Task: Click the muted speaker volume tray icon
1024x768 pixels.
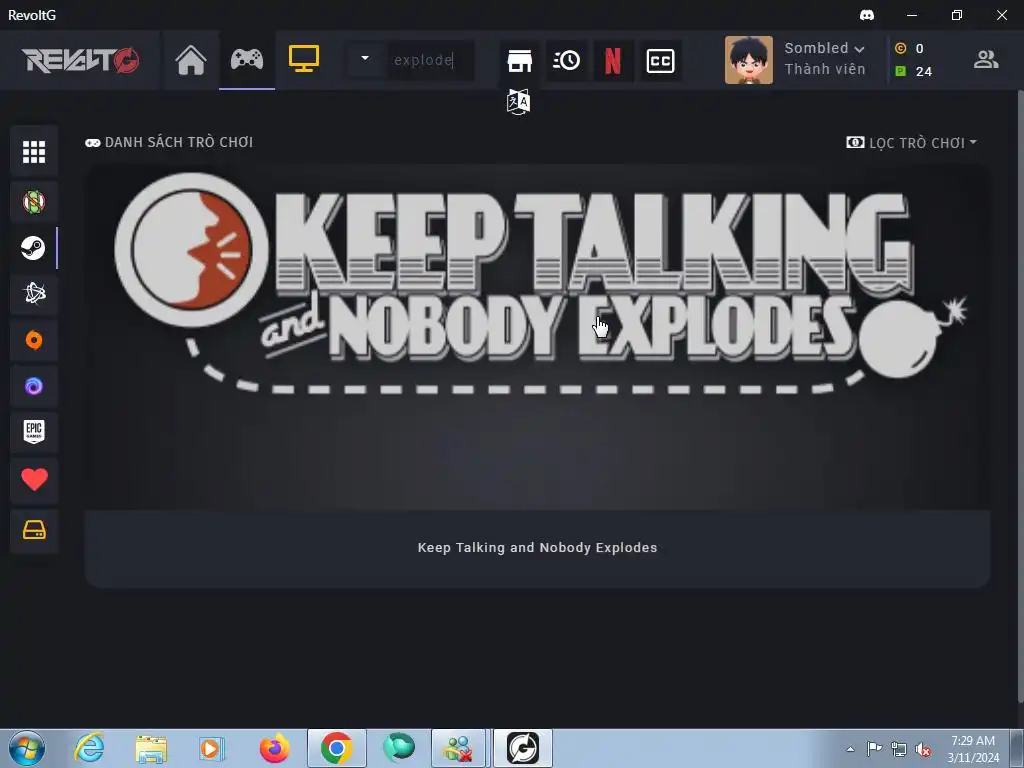Action: click(923, 750)
